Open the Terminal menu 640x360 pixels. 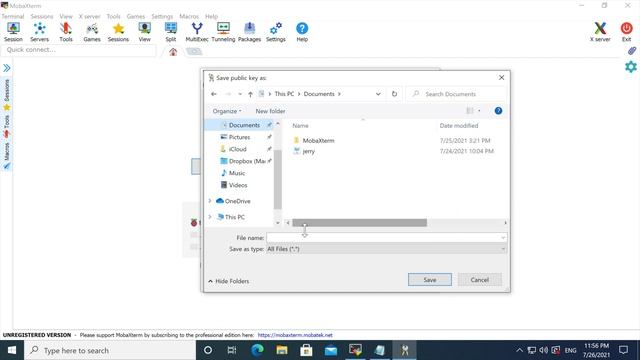click(13, 16)
